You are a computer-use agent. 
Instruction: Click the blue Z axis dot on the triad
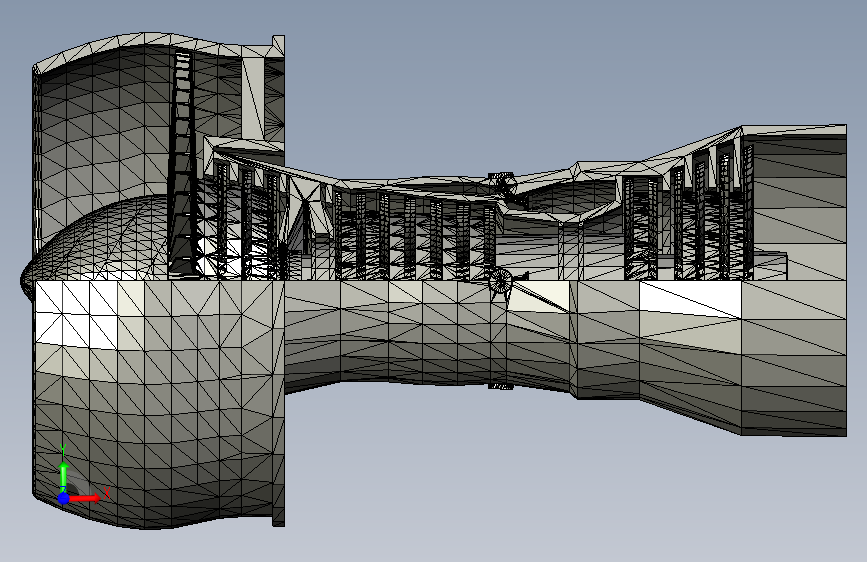click(x=64, y=498)
